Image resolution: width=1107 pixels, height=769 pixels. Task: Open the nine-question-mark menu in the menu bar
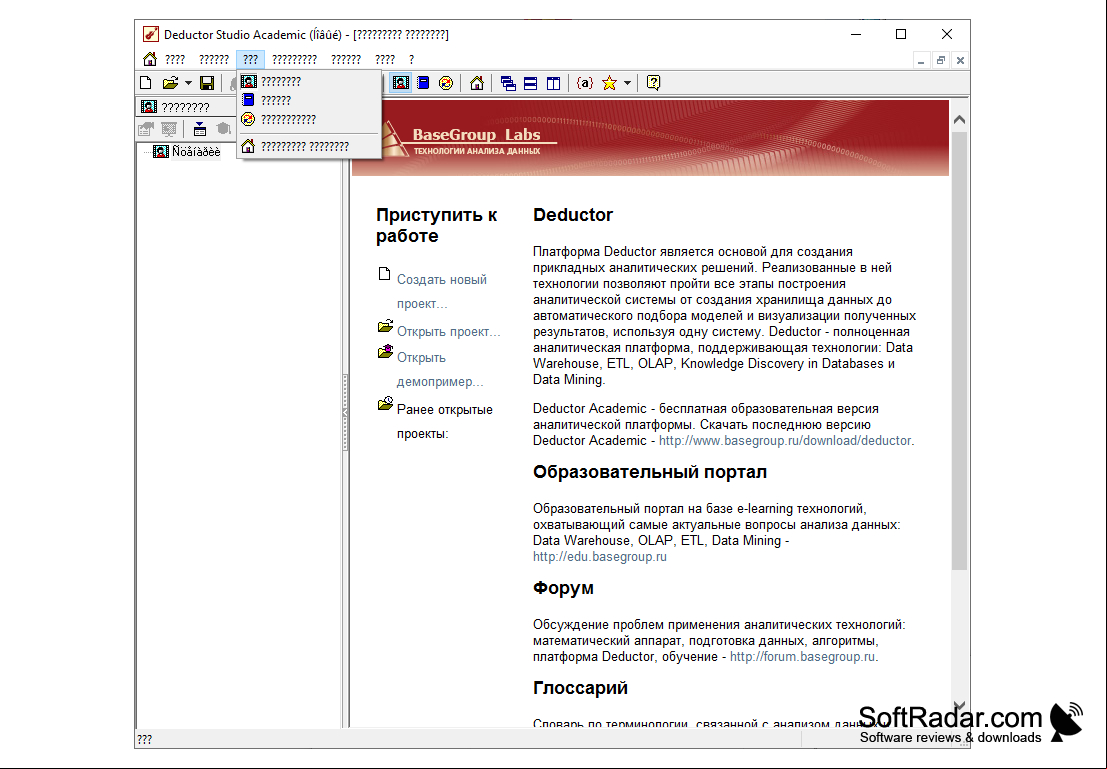pyautogui.click(x=294, y=59)
